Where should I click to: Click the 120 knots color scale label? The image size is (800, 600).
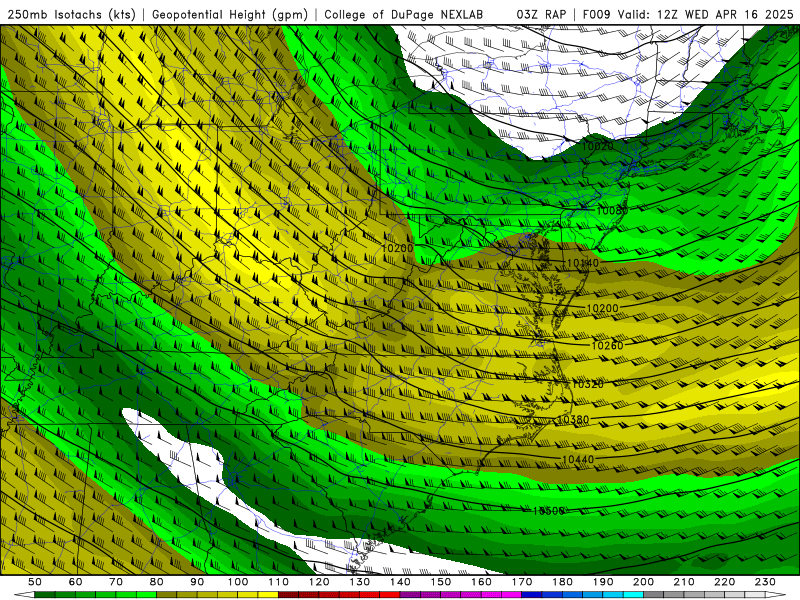tap(319, 582)
